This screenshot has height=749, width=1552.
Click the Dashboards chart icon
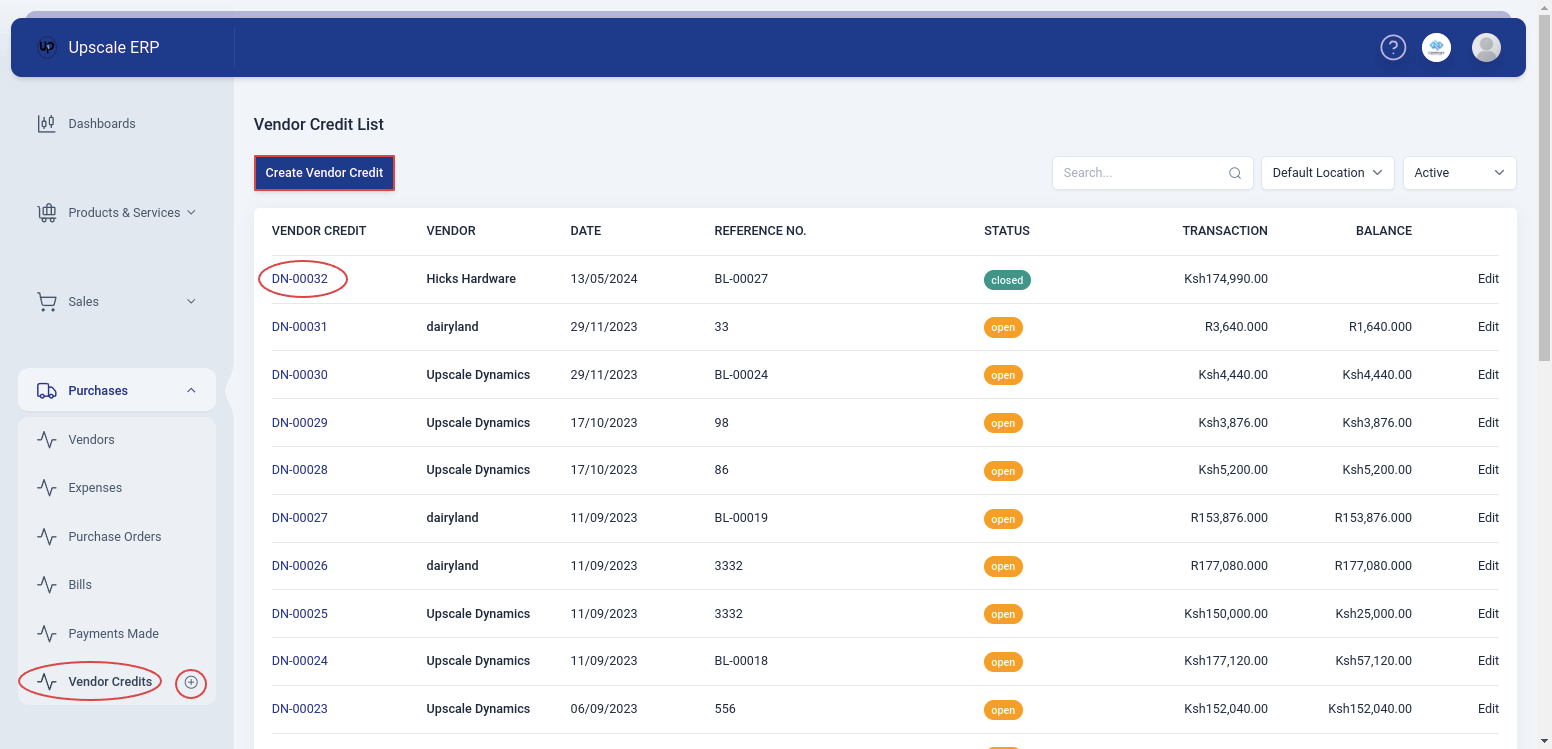point(46,124)
